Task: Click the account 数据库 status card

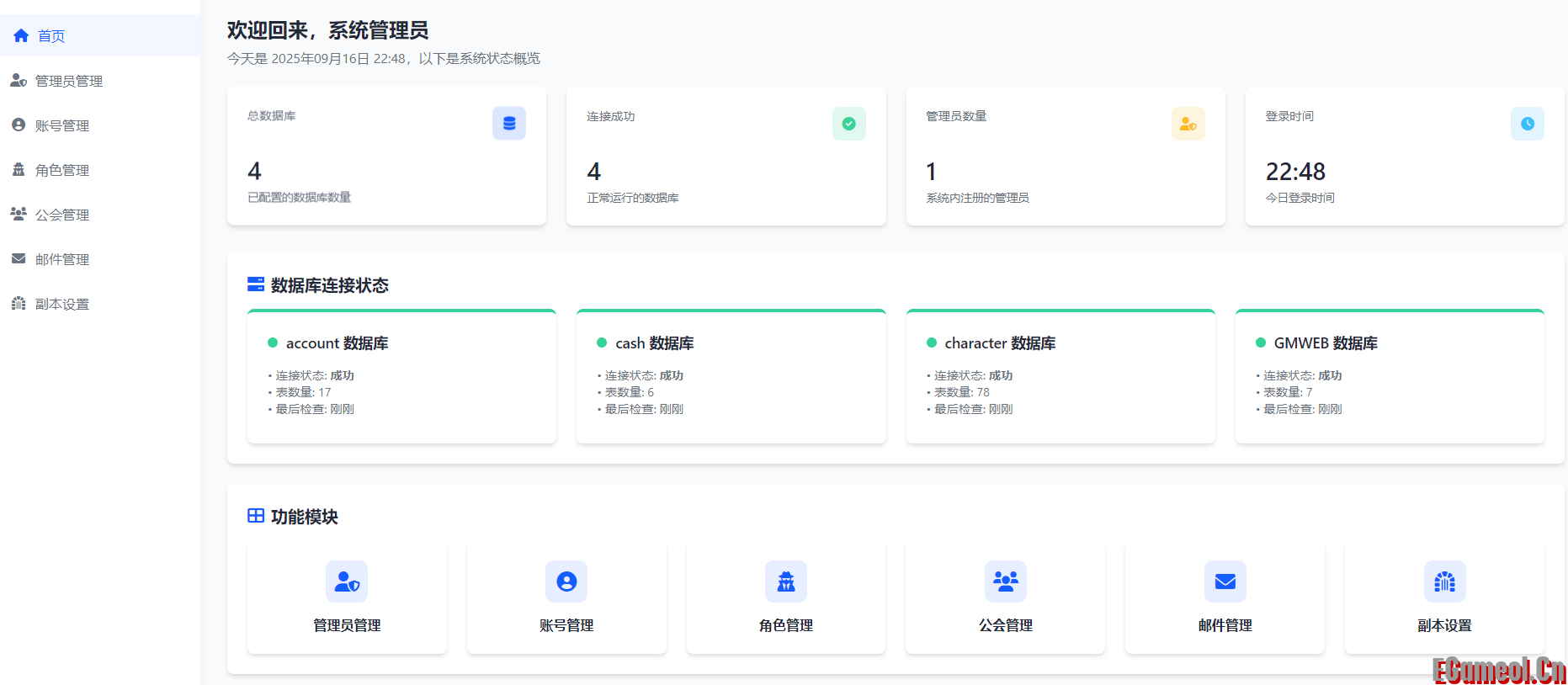Action: (401, 377)
